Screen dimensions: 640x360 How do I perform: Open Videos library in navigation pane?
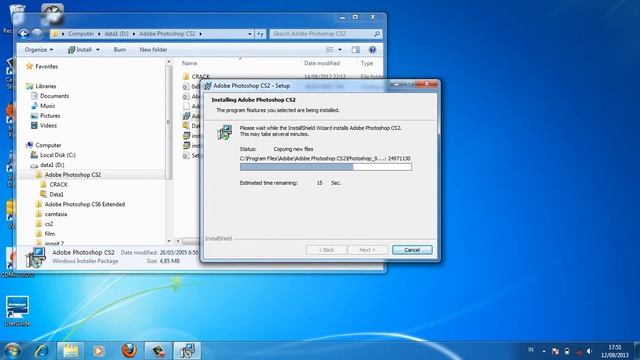(48, 125)
